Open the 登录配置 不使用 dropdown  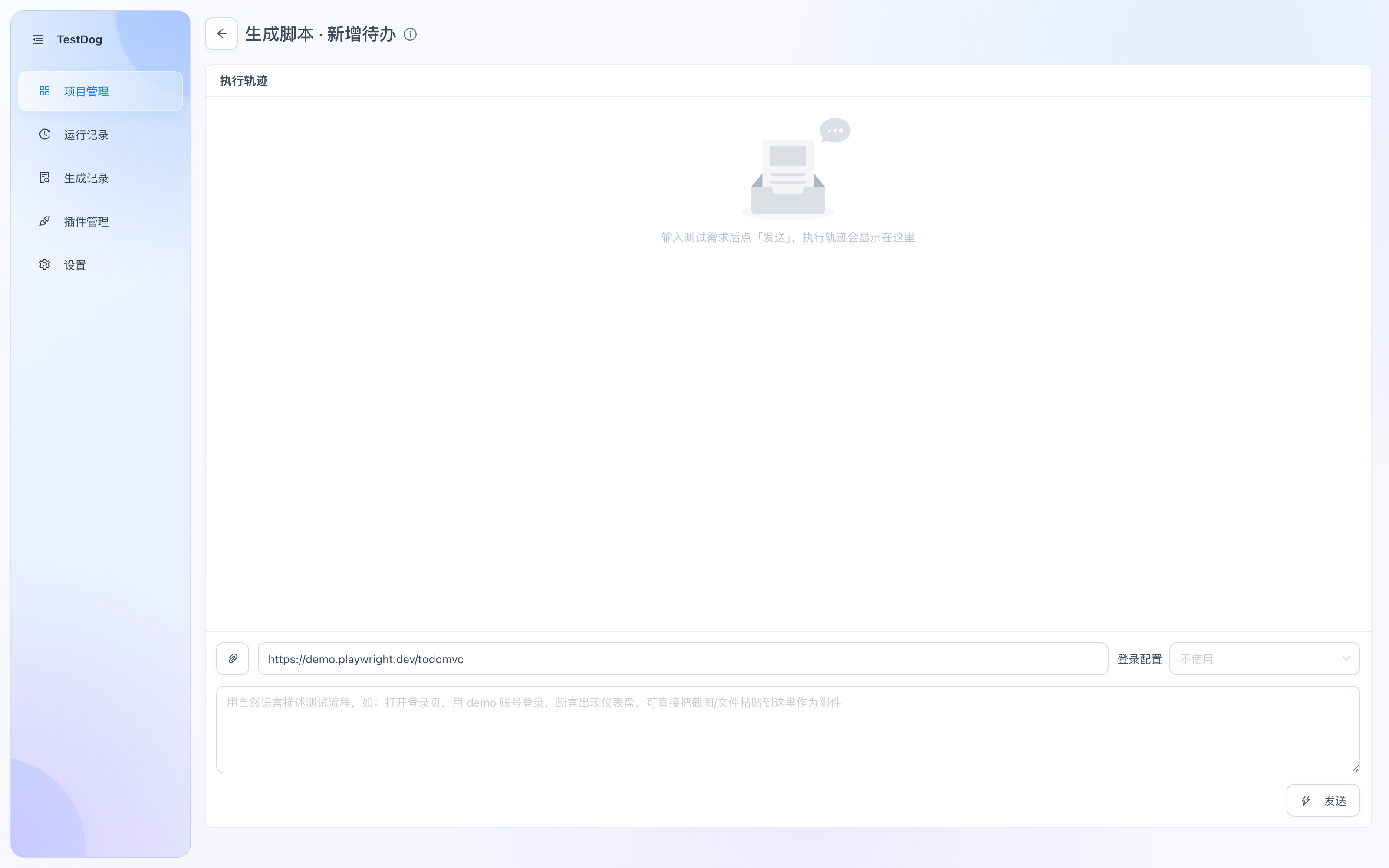[x=1264, y=658]
